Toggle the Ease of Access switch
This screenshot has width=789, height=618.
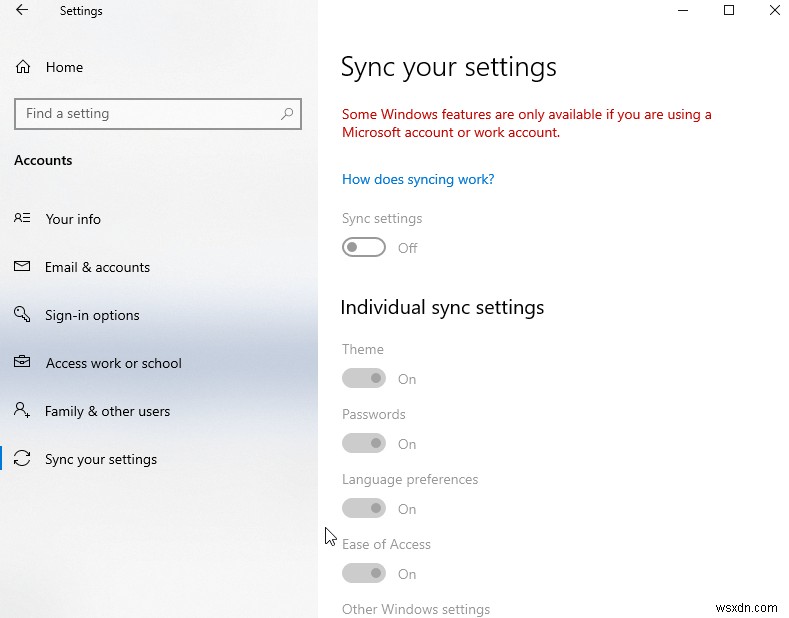364,573
